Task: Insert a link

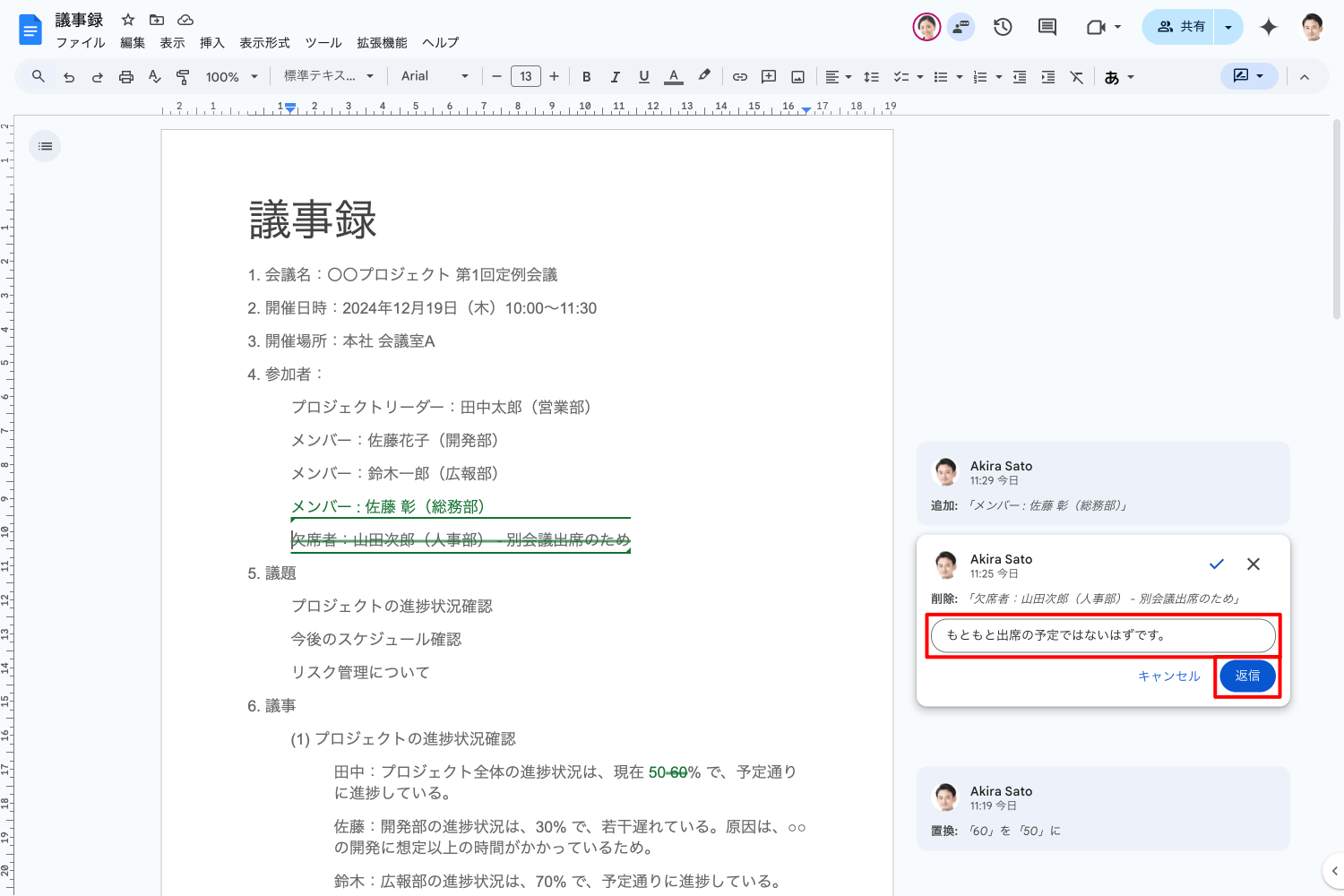Action: pos(740,77)
